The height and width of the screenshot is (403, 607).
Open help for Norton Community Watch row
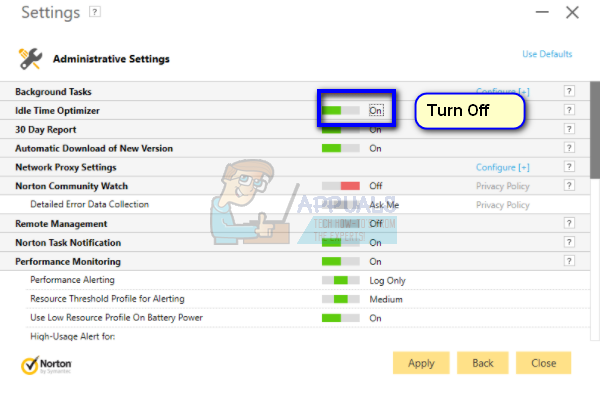click(x=569, y=185)
